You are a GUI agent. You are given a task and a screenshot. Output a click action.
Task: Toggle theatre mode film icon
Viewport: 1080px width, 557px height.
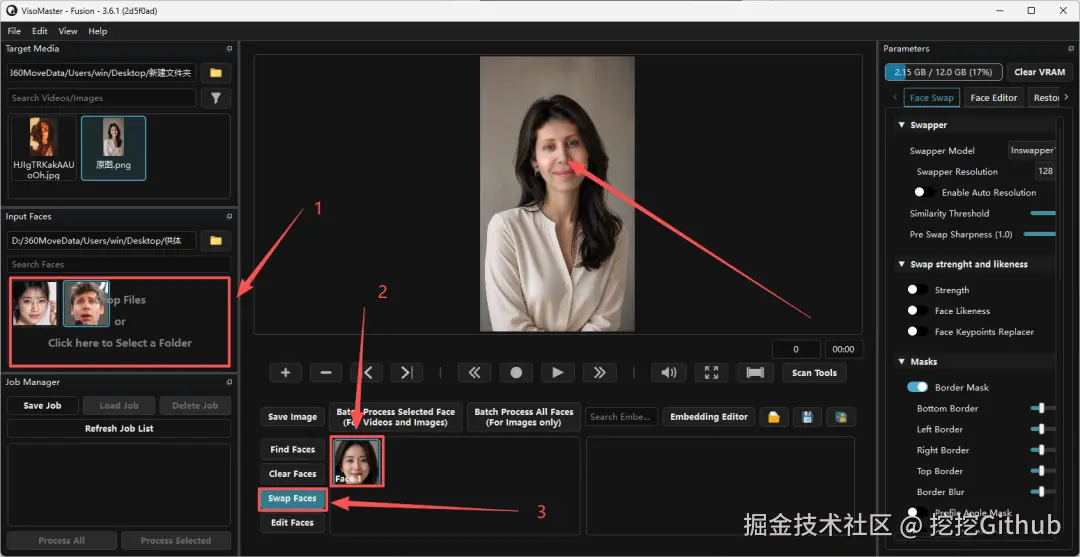(755, 372)
